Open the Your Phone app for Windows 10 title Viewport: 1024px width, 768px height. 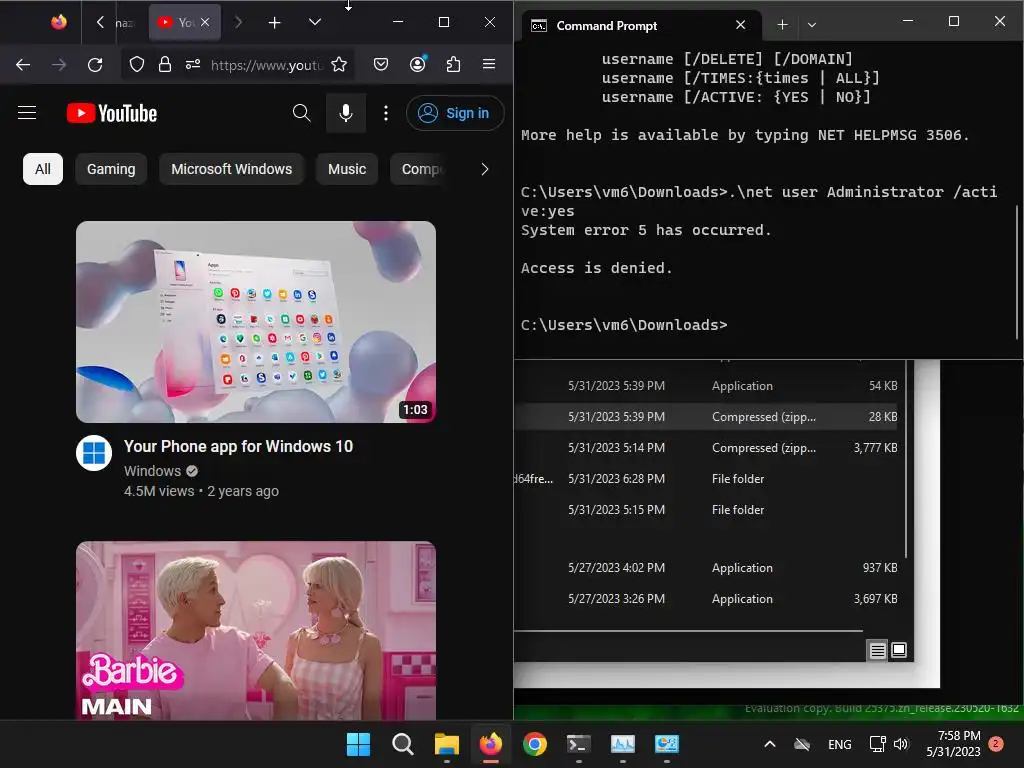[x=238, y=447]
